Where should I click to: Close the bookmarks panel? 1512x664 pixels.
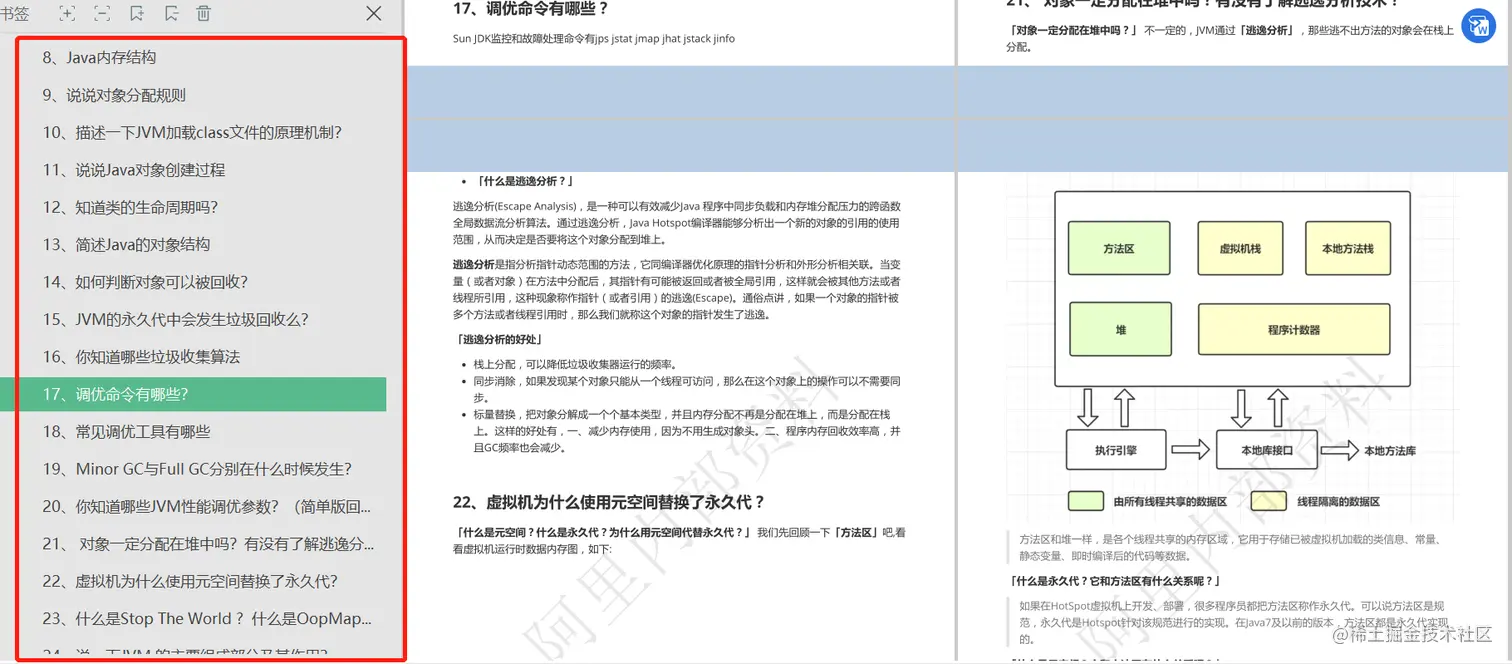374,13
